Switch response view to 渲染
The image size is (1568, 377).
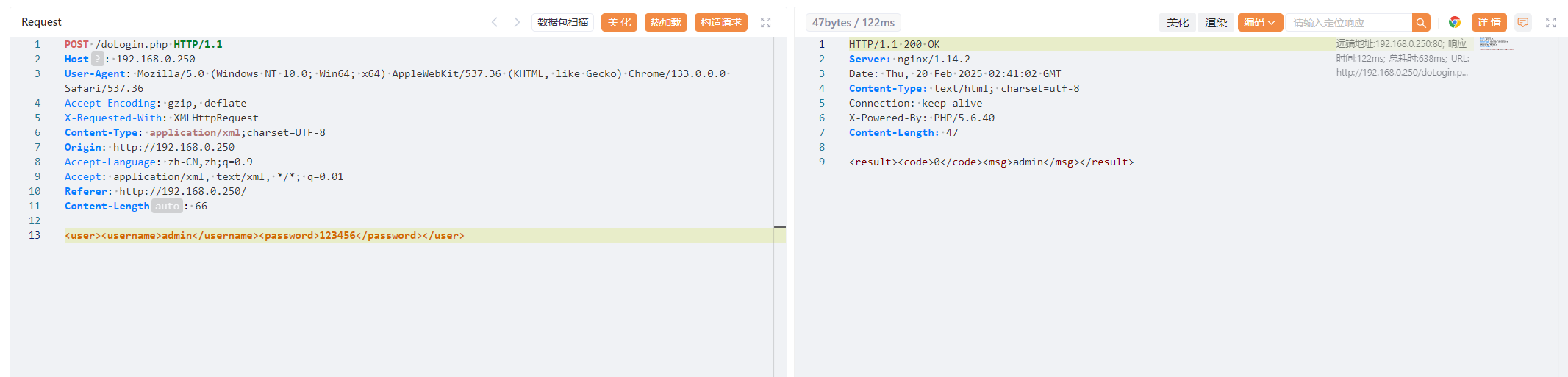(x=1216, y=23)
